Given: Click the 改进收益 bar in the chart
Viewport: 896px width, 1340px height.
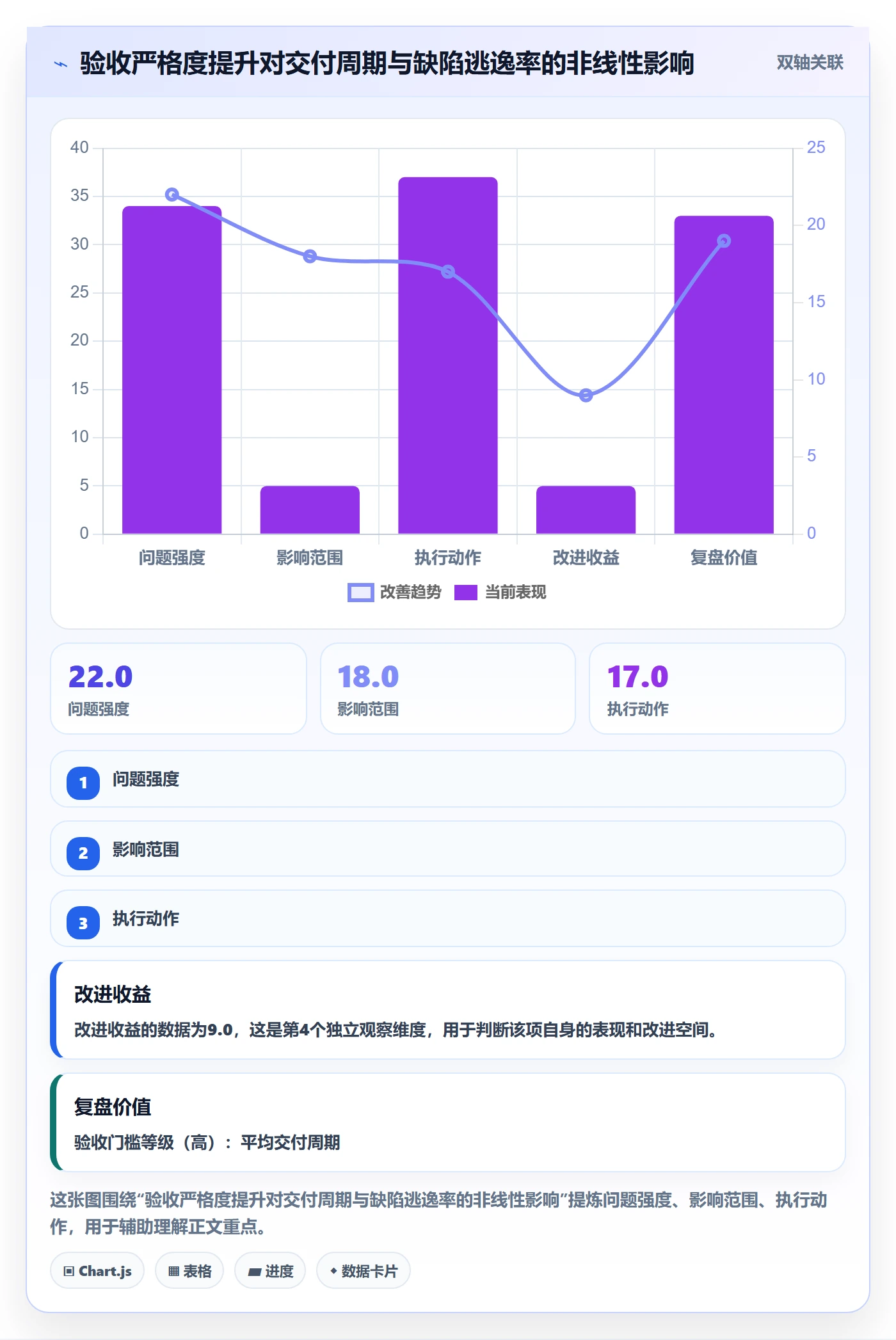Looking at the screenshot, I should (586, 509).
